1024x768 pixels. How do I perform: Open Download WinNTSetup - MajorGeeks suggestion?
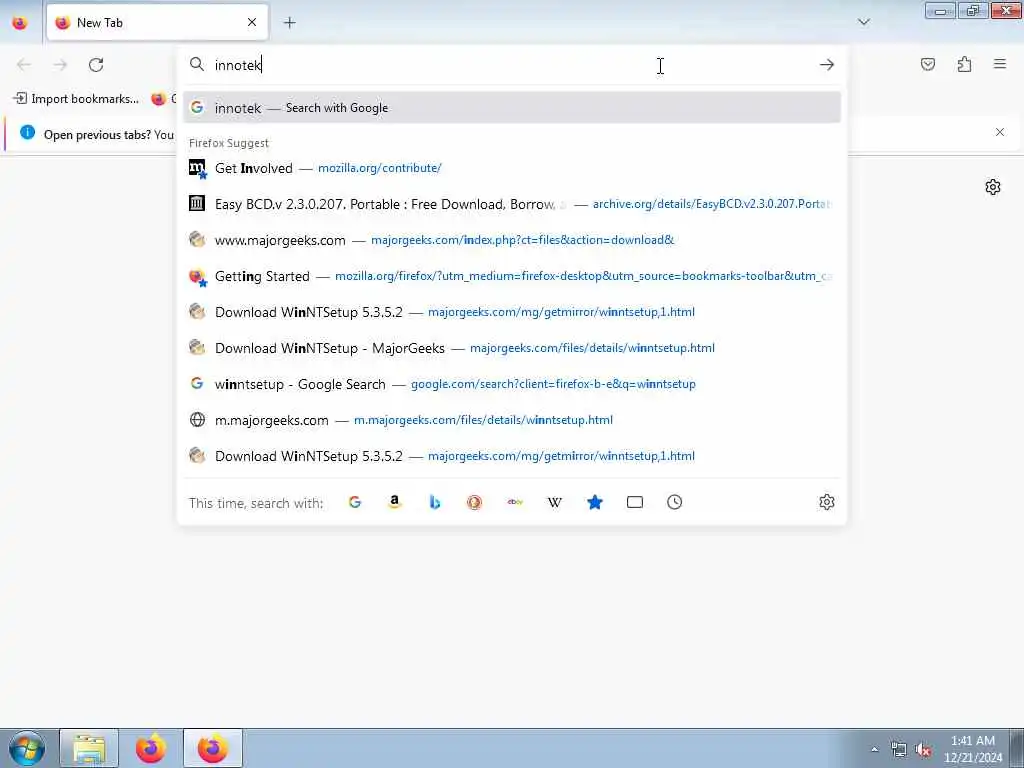coord(512,347)
